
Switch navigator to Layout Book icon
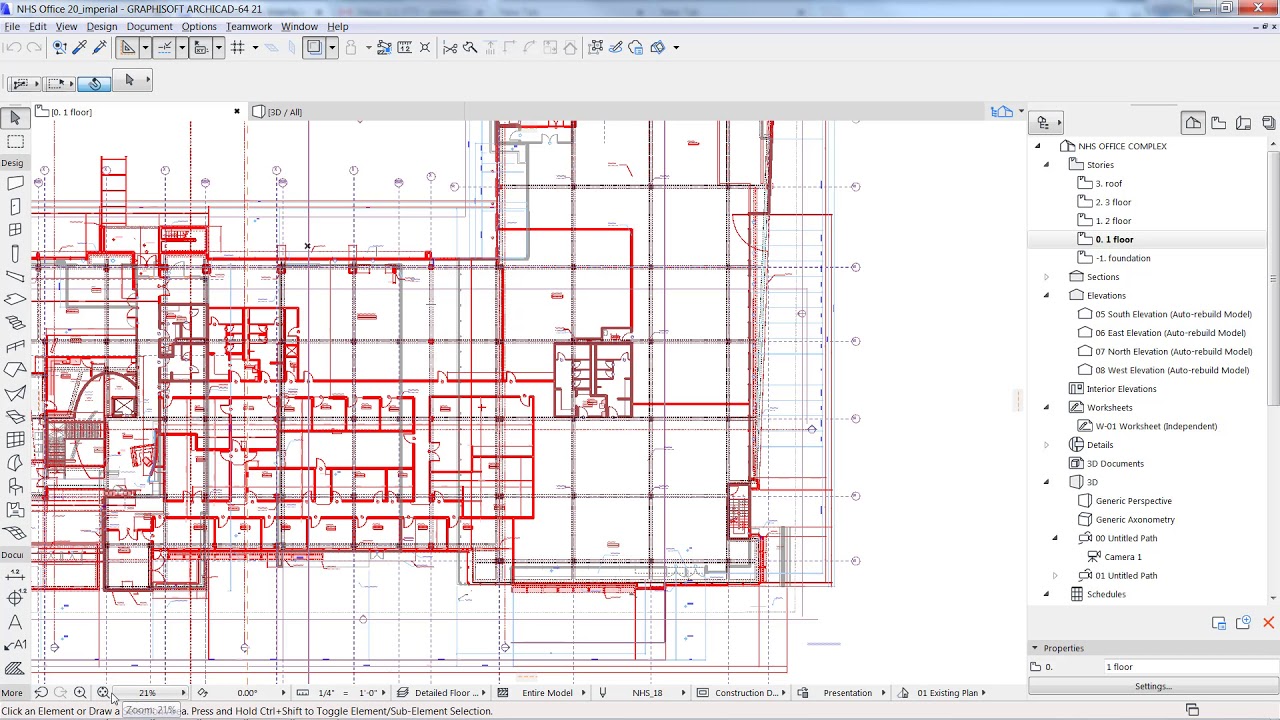tap(1243, 123)
